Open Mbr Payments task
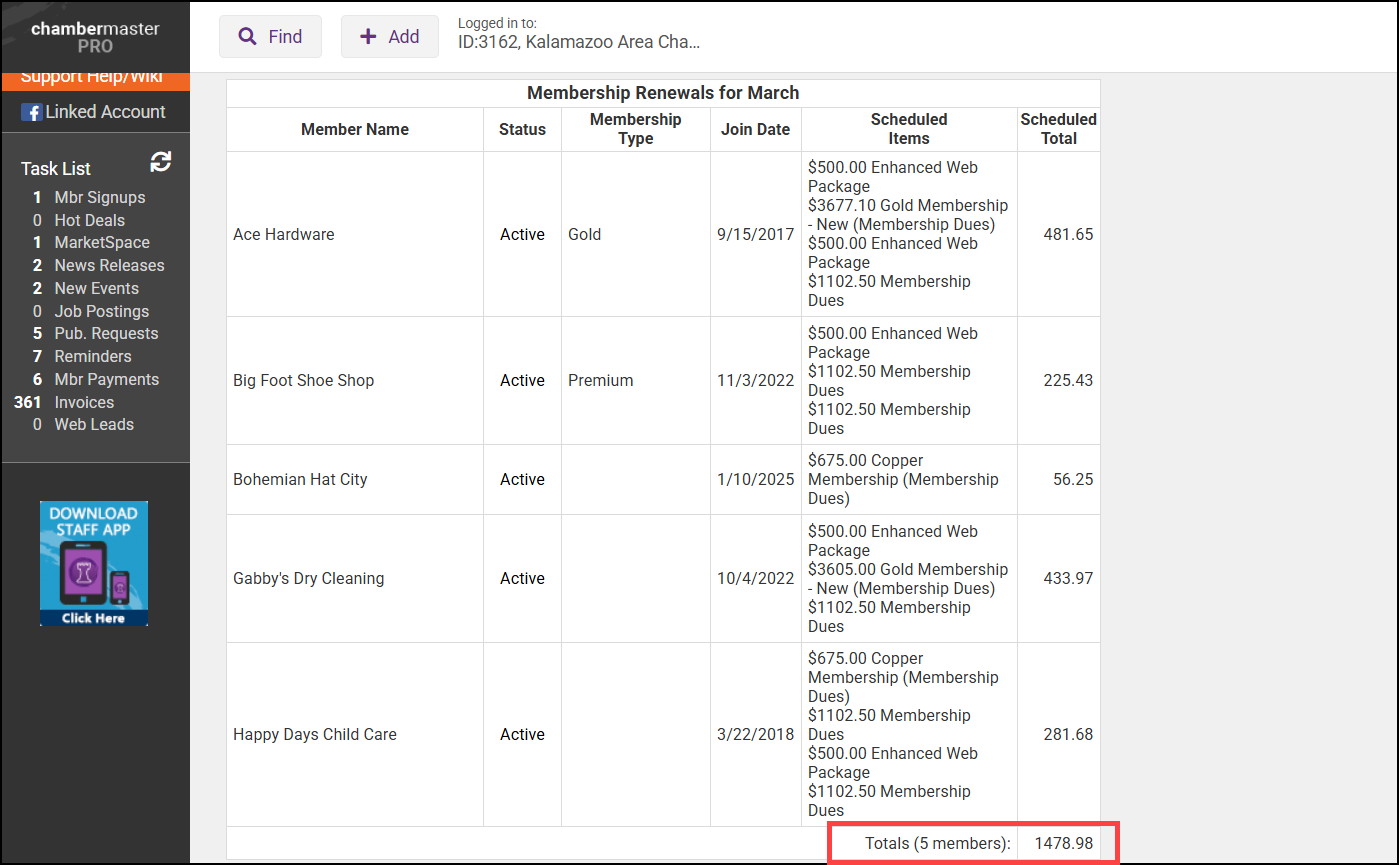1399x865 pixels. click(106, 379)
